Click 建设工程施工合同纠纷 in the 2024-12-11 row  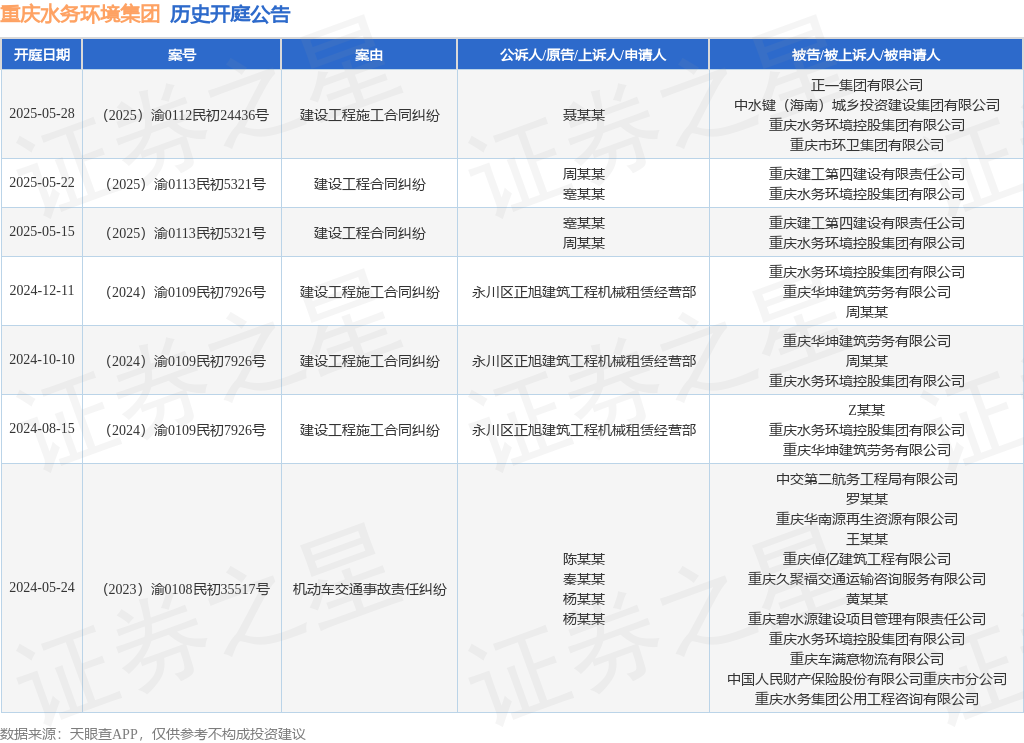(x=370, y=292)
